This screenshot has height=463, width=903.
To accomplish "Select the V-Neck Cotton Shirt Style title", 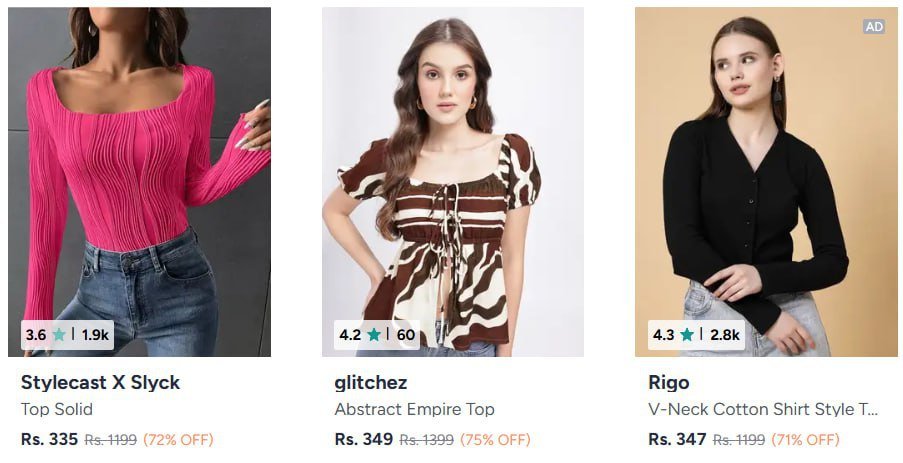I will pyautogui.click(x=763, y=409).
